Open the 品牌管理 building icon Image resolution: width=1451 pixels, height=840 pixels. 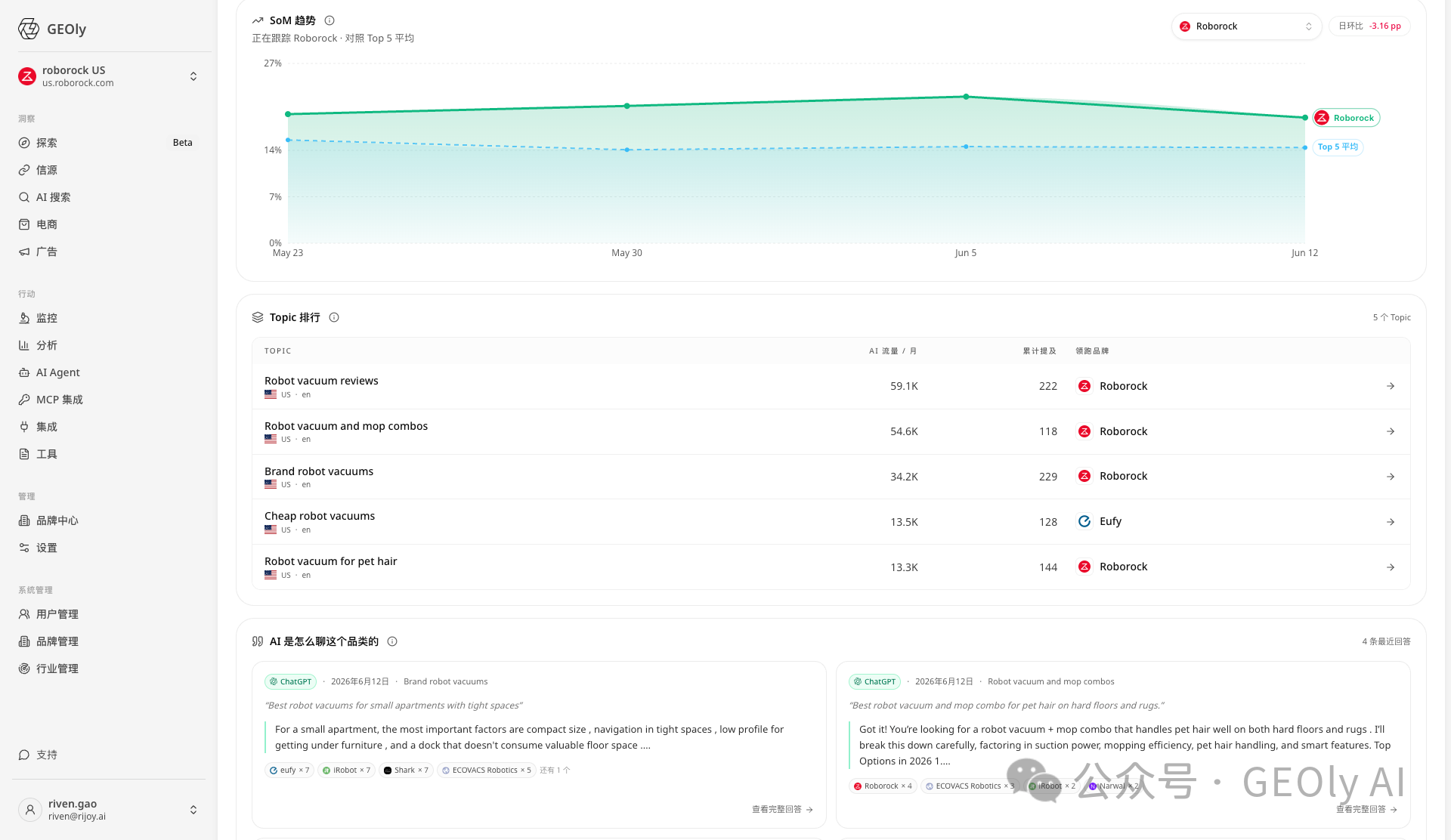click(24, 641)
